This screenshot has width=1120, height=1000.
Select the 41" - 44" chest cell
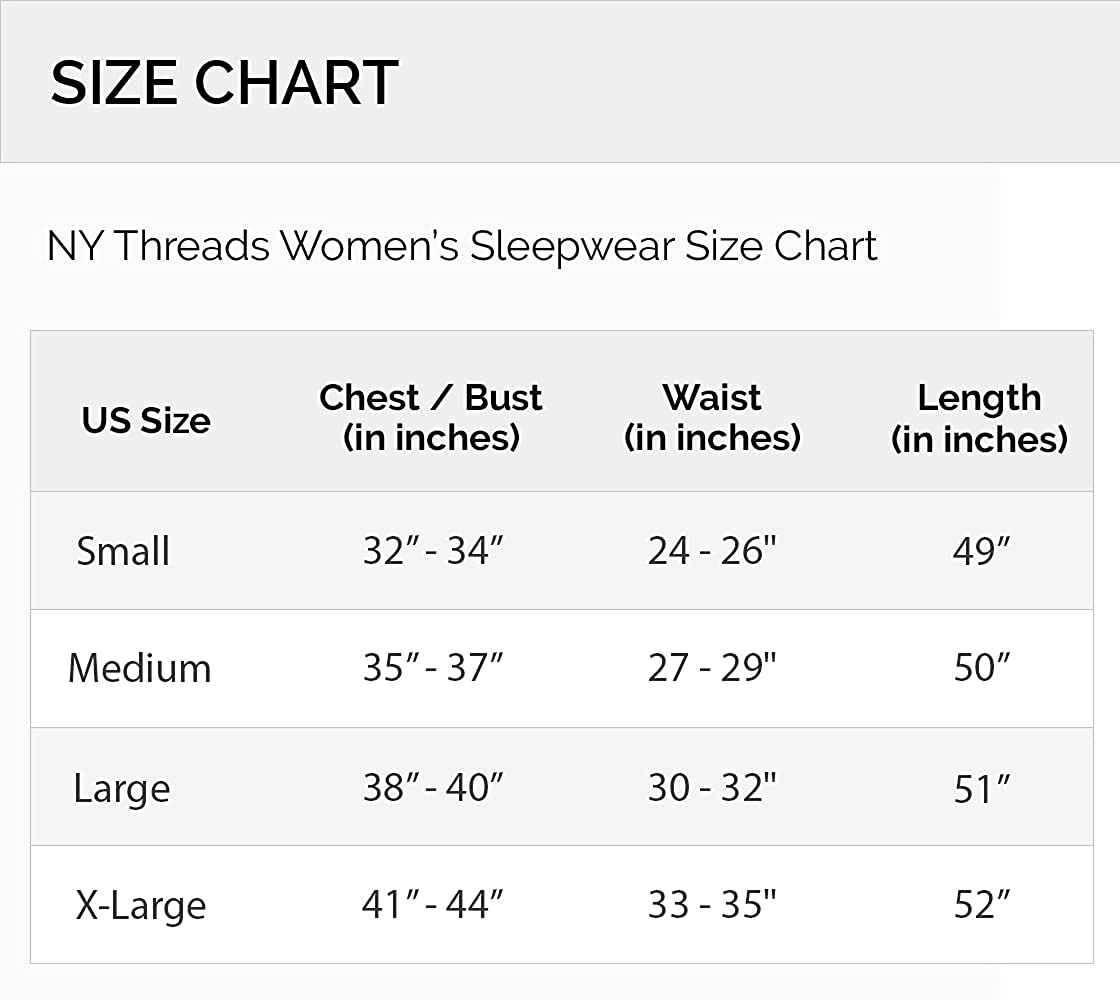tap(432, 906)
